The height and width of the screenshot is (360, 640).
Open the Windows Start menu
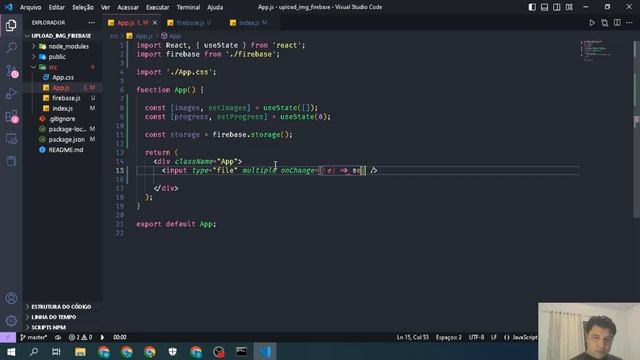pyautogui.click(x=11, y=351)
